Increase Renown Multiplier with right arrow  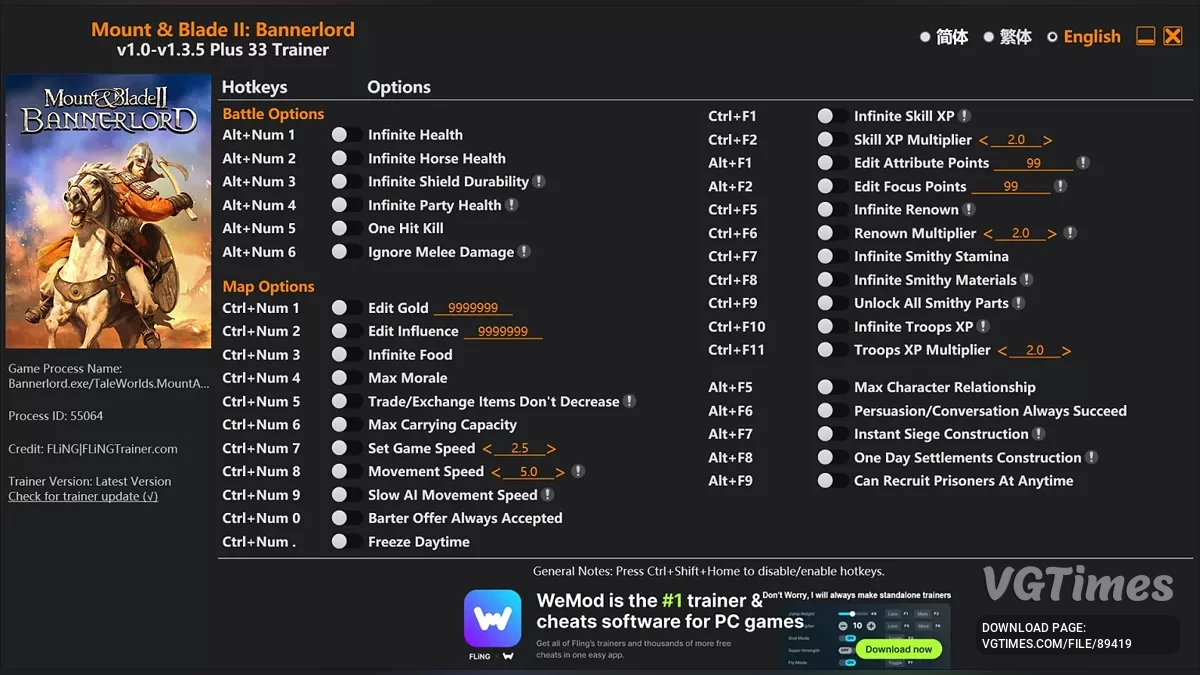[x=1051, y=234]
